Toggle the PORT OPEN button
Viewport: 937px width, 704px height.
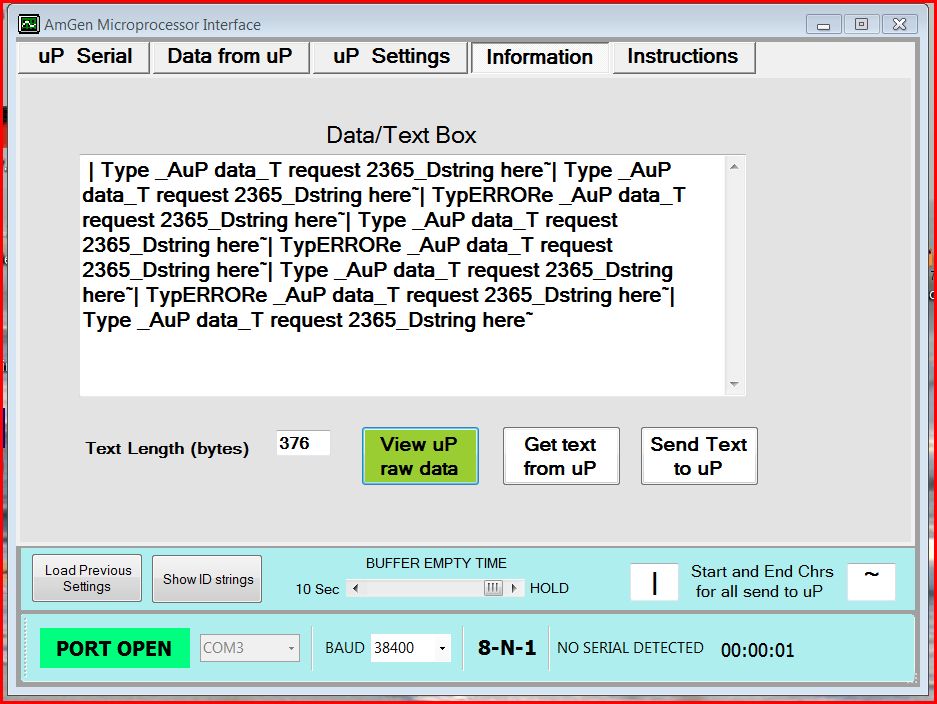tap(114, 648)
